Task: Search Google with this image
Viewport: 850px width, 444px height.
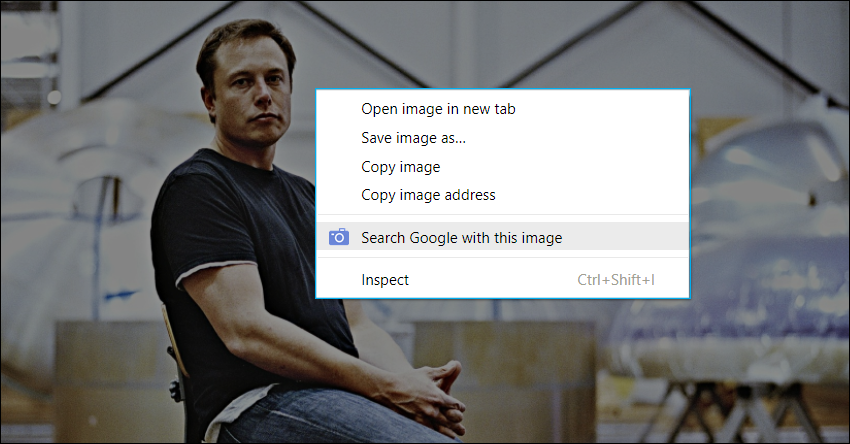Action: point(461,238)
